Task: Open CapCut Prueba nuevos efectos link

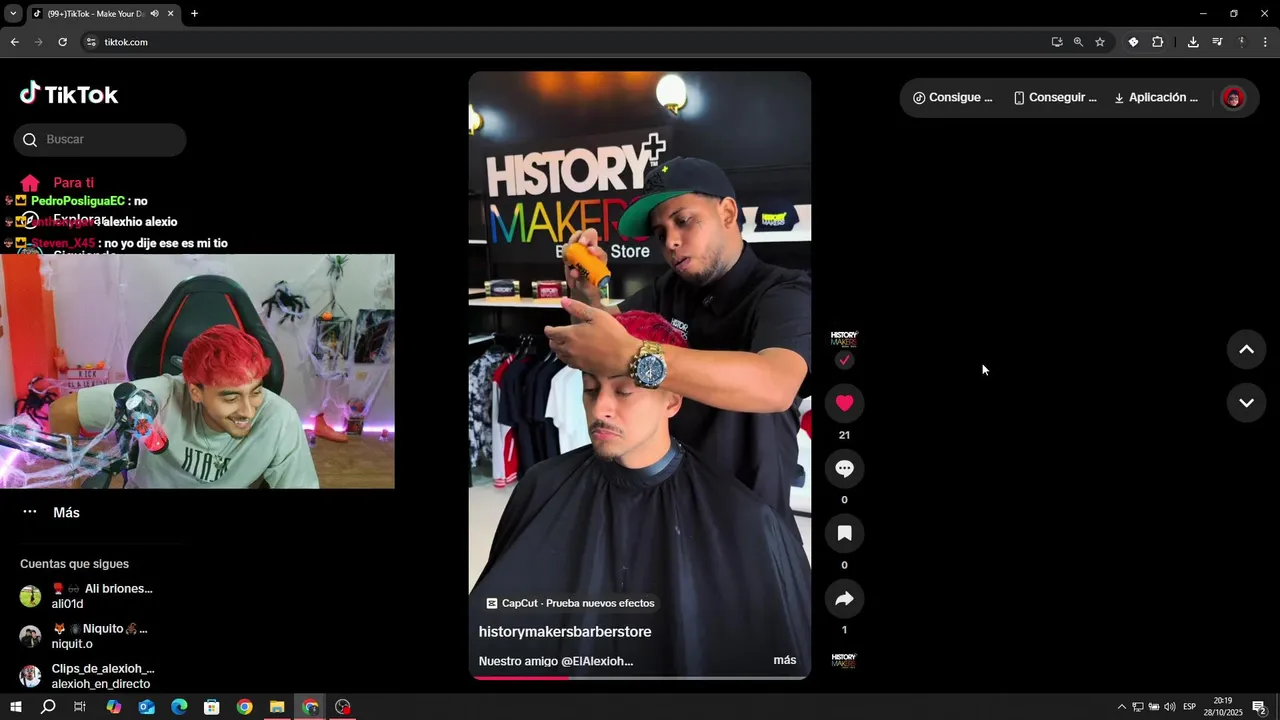Action: click(x=570, y=603)
